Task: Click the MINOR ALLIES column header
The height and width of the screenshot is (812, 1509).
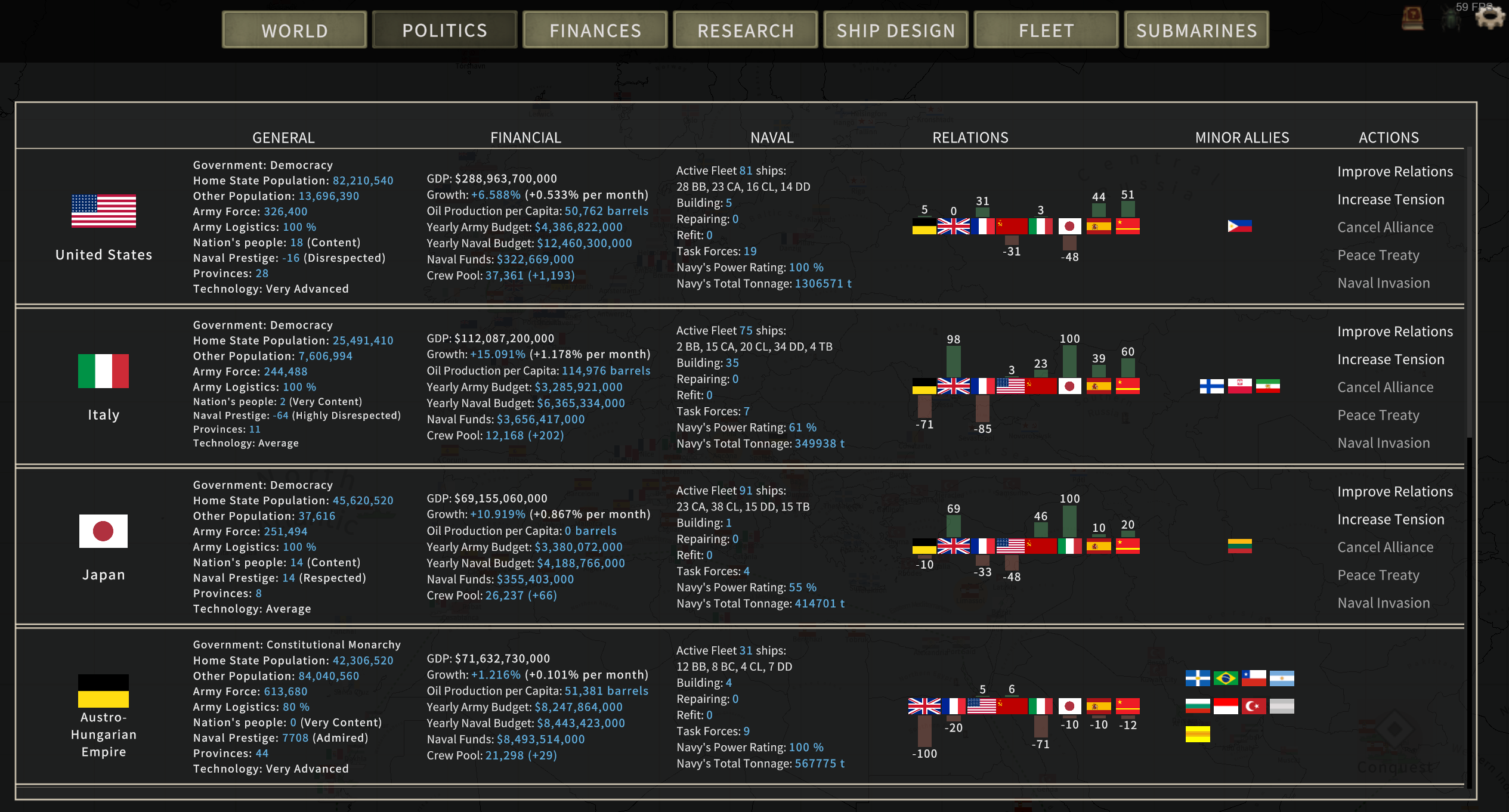Action: click(1242, 138)
